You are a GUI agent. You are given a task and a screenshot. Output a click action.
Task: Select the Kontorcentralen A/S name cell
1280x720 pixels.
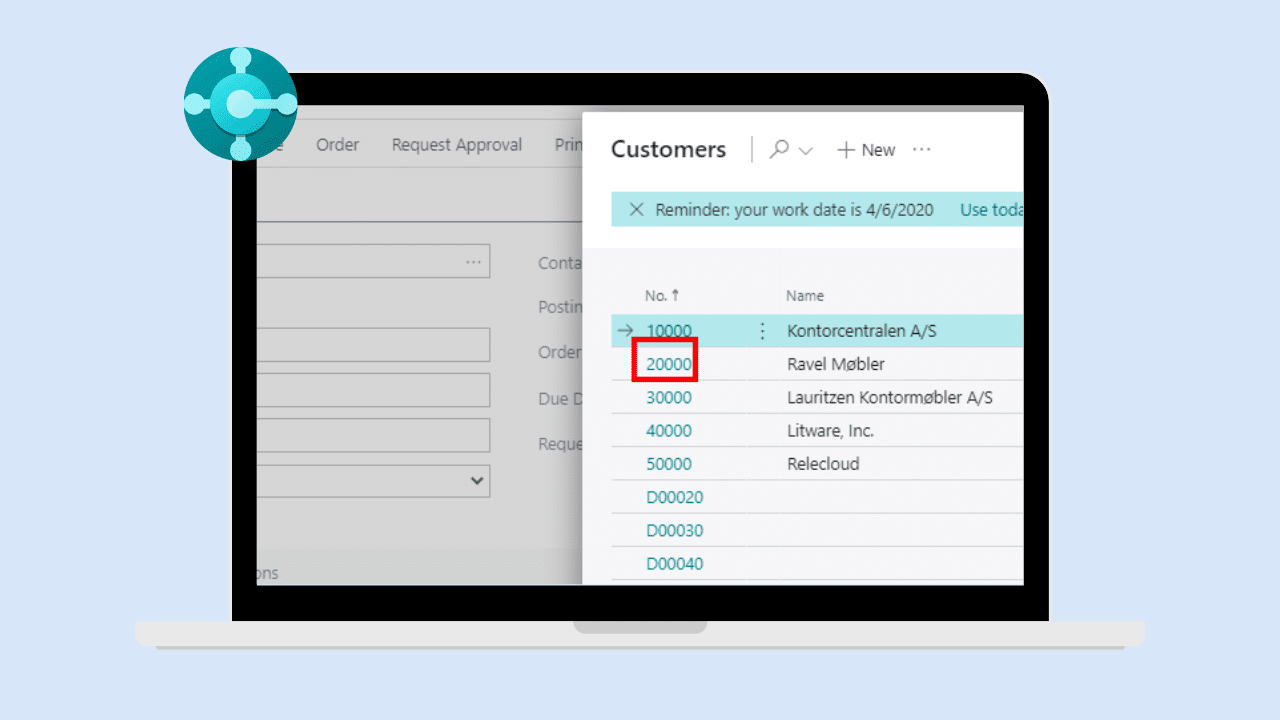pyautogui.click(x=862, y=331)
